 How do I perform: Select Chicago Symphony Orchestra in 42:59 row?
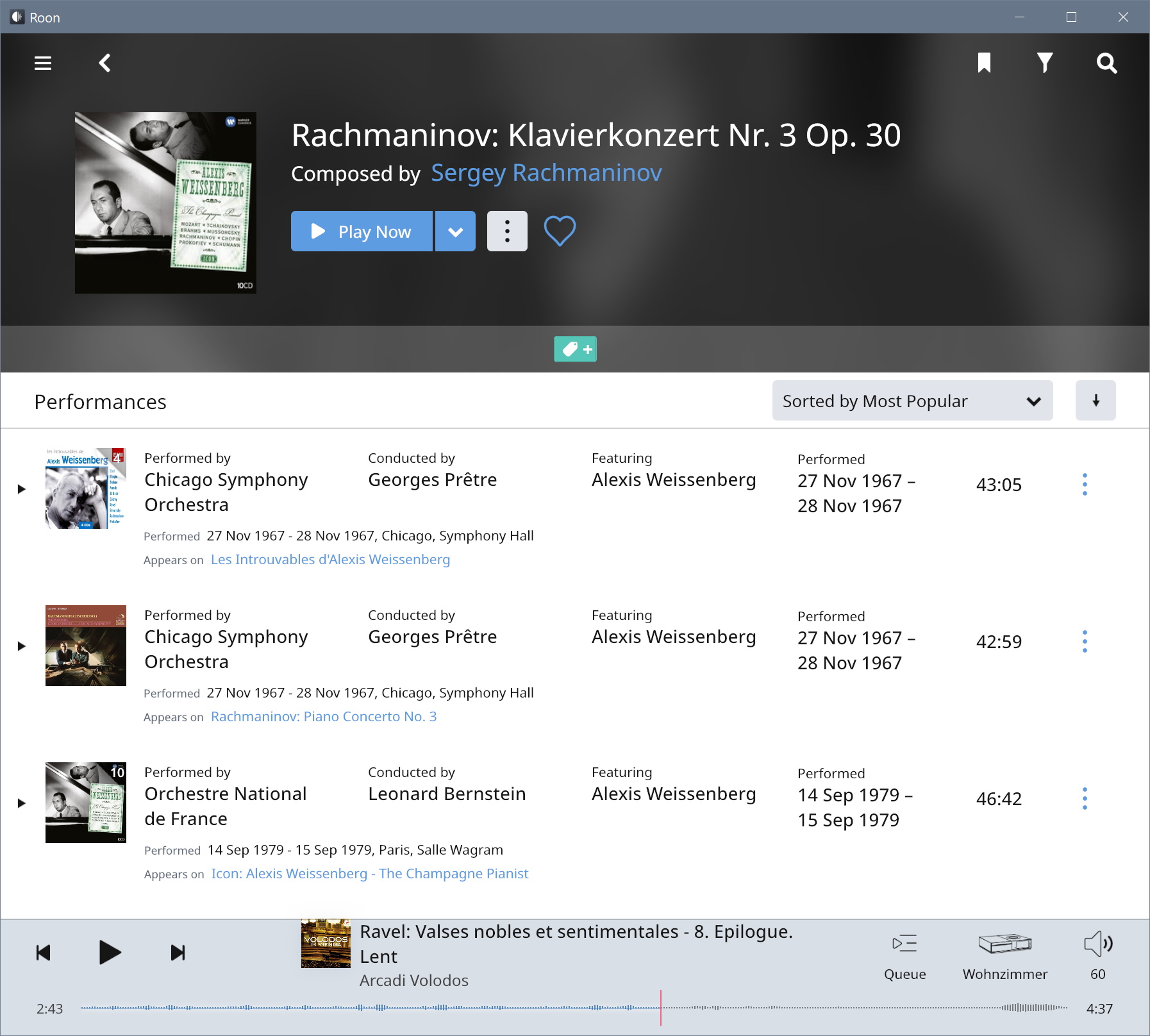pos(226,649)
